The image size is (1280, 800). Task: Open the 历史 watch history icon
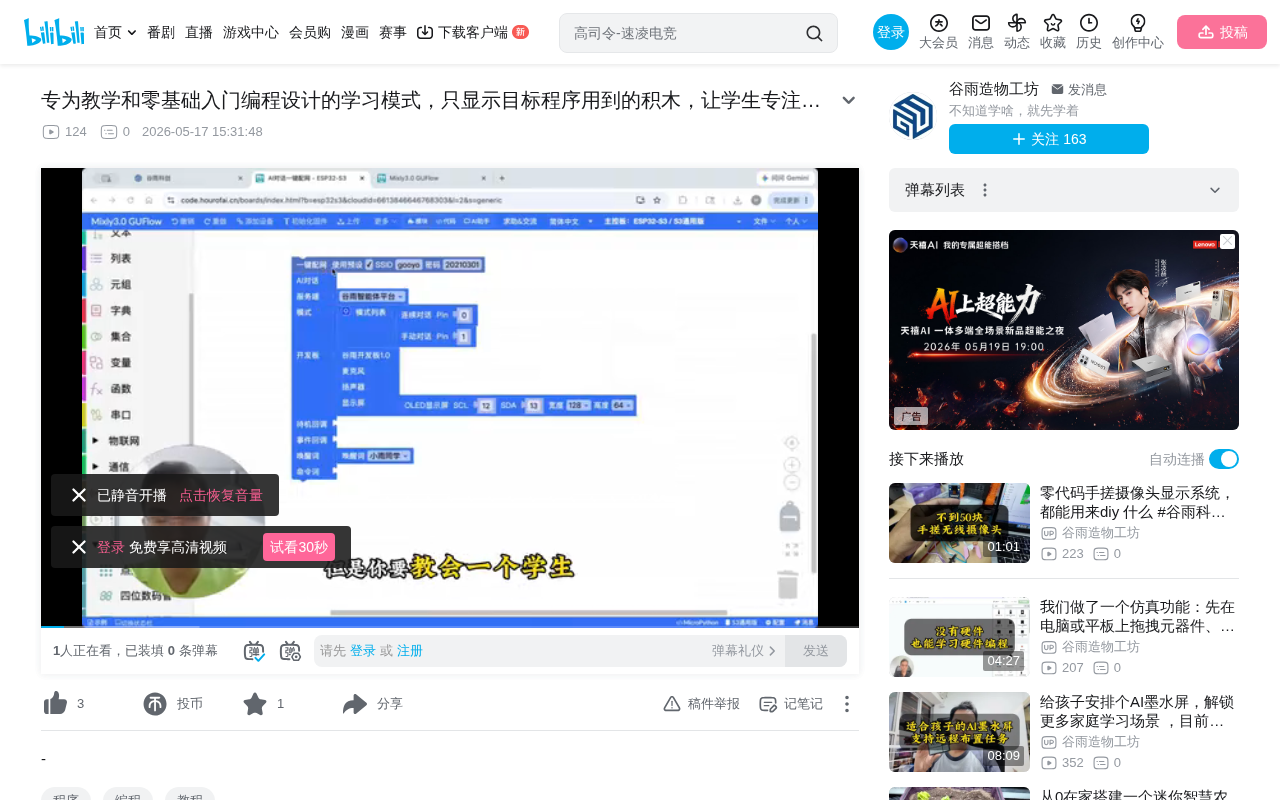point(1089,32)
